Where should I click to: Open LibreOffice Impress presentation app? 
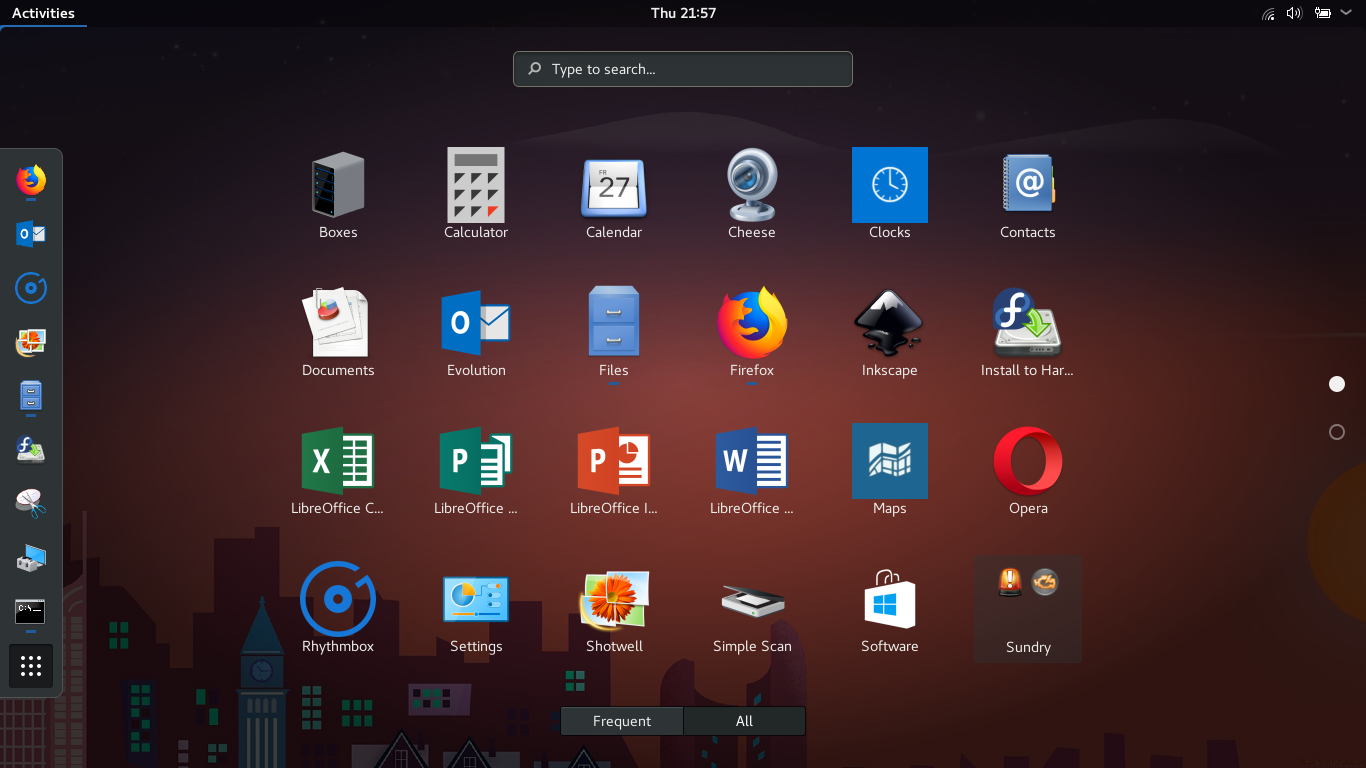point(614,462)
